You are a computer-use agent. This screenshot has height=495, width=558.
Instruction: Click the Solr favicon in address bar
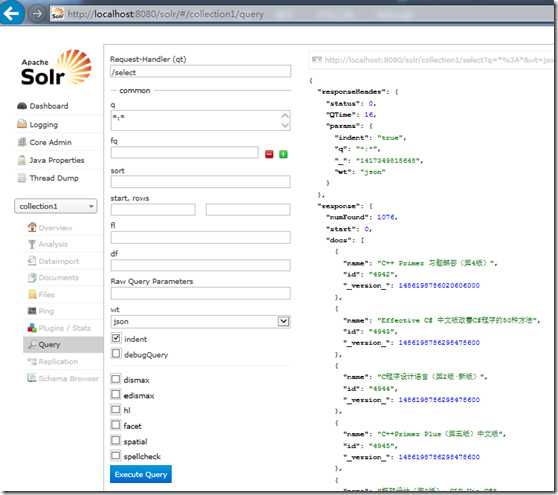[58, 14]
